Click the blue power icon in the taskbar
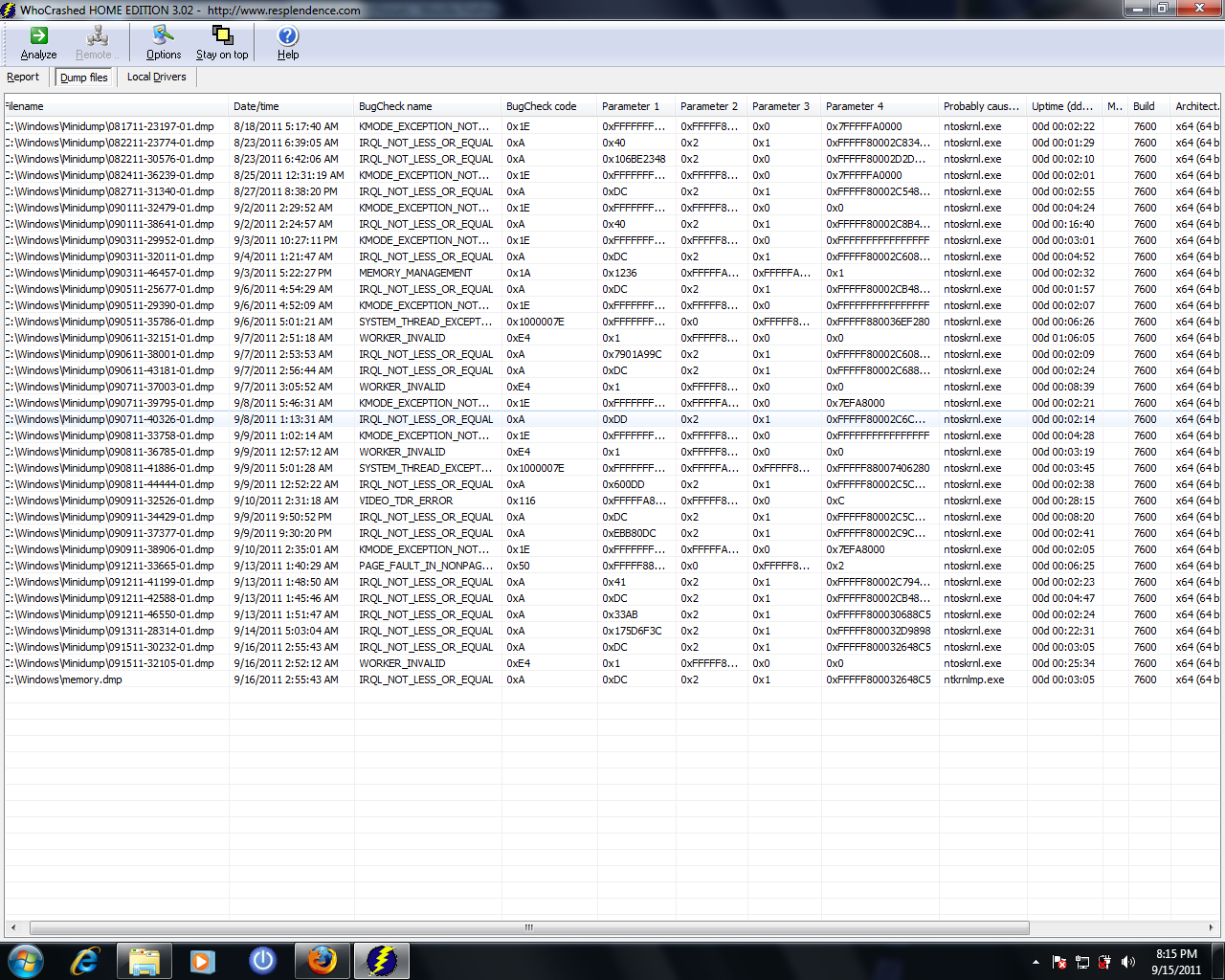This screenshot has width=1225, height=980. 262,961
